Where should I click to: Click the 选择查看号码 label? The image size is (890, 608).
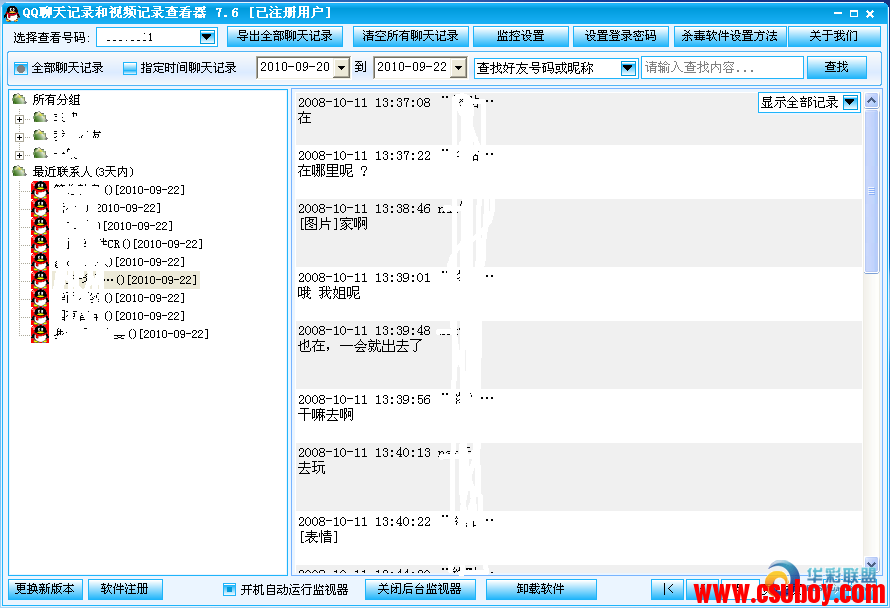(52, 37)
